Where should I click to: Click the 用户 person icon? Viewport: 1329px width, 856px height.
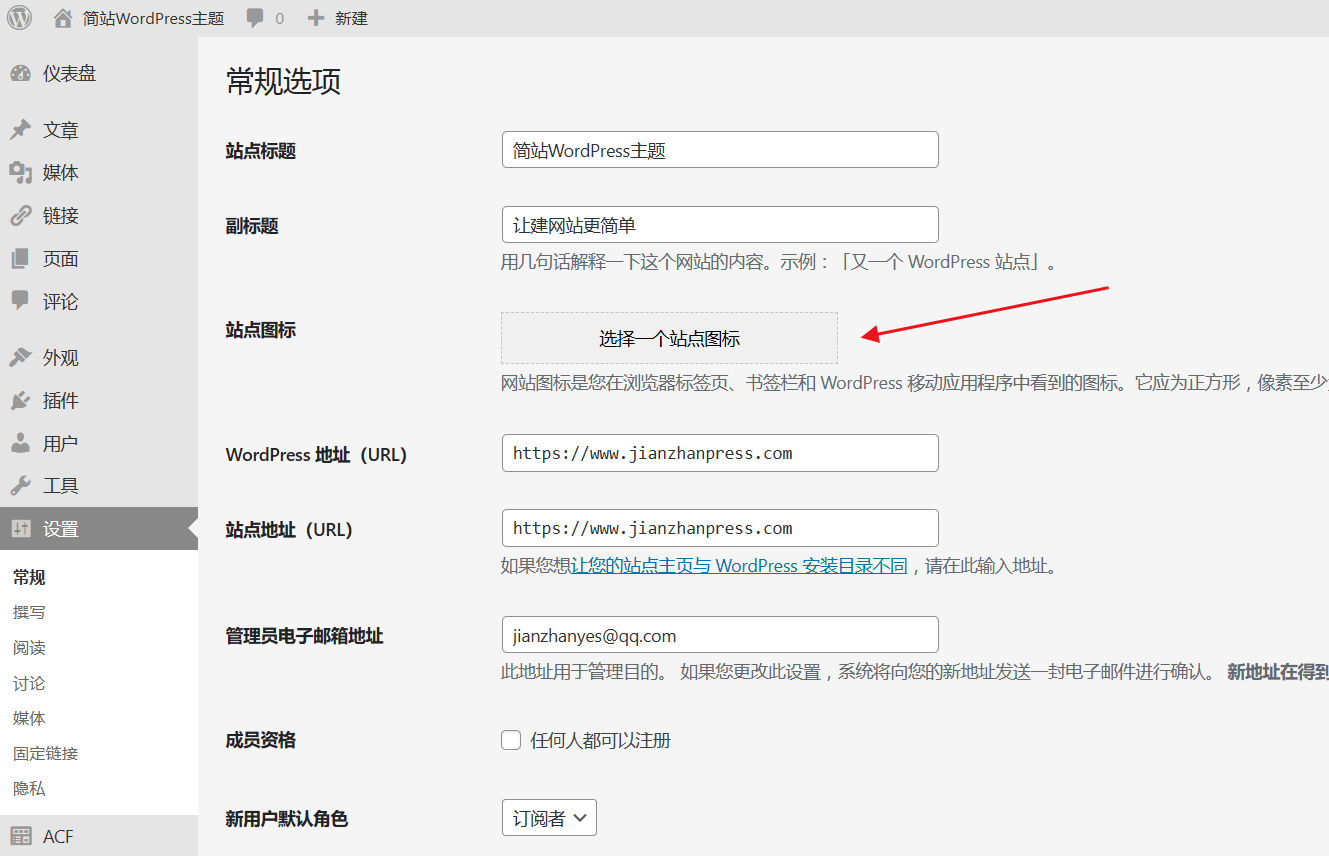coord(20,443)
